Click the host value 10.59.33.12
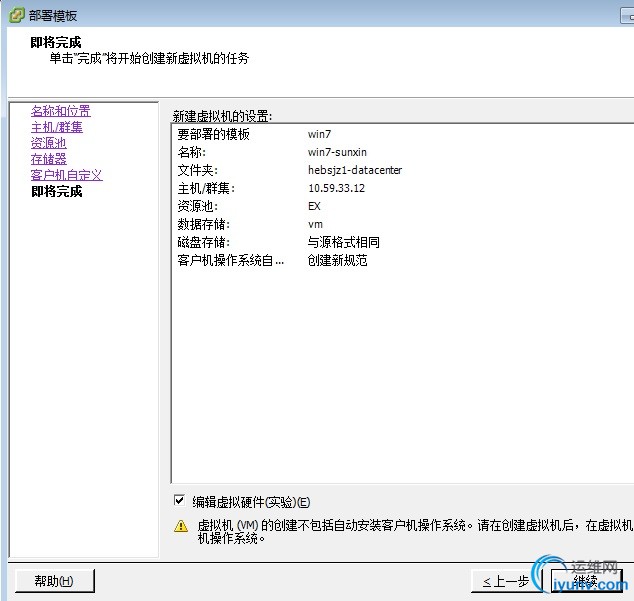 (x=336, y=188)
